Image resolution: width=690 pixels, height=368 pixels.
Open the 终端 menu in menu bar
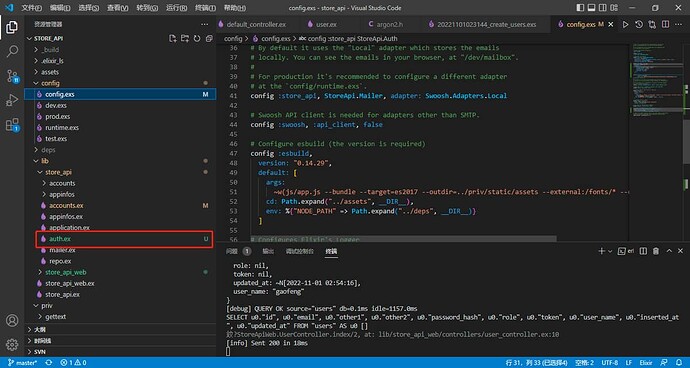click(x=206, y=8)
